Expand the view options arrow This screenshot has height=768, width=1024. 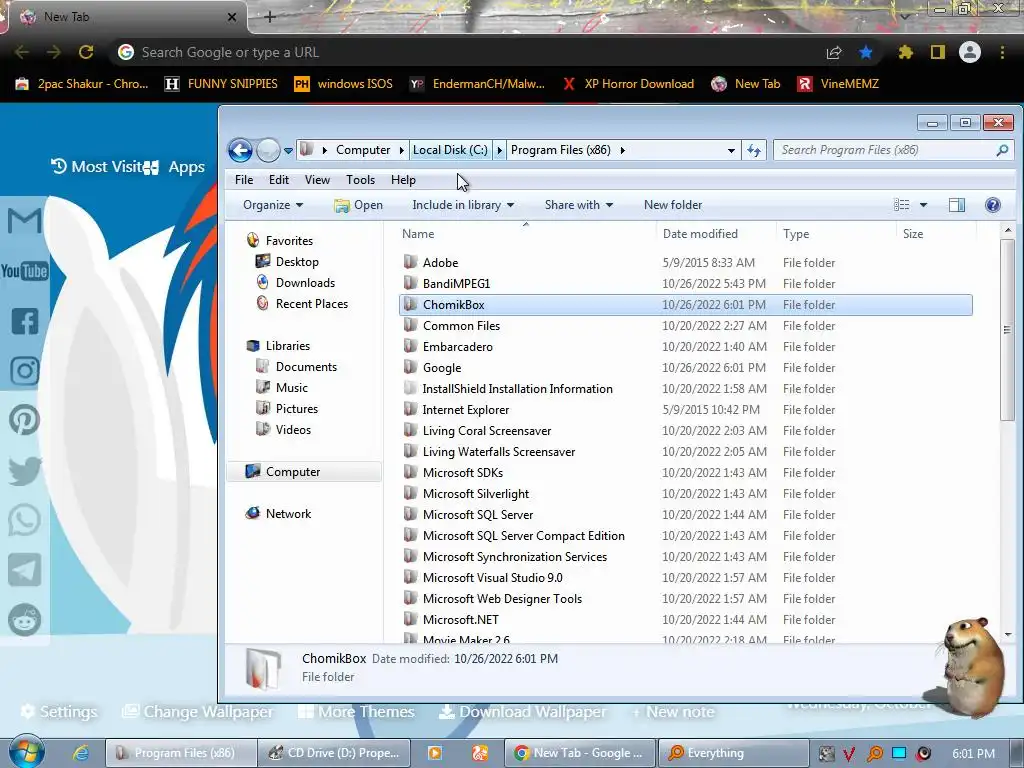923,205
